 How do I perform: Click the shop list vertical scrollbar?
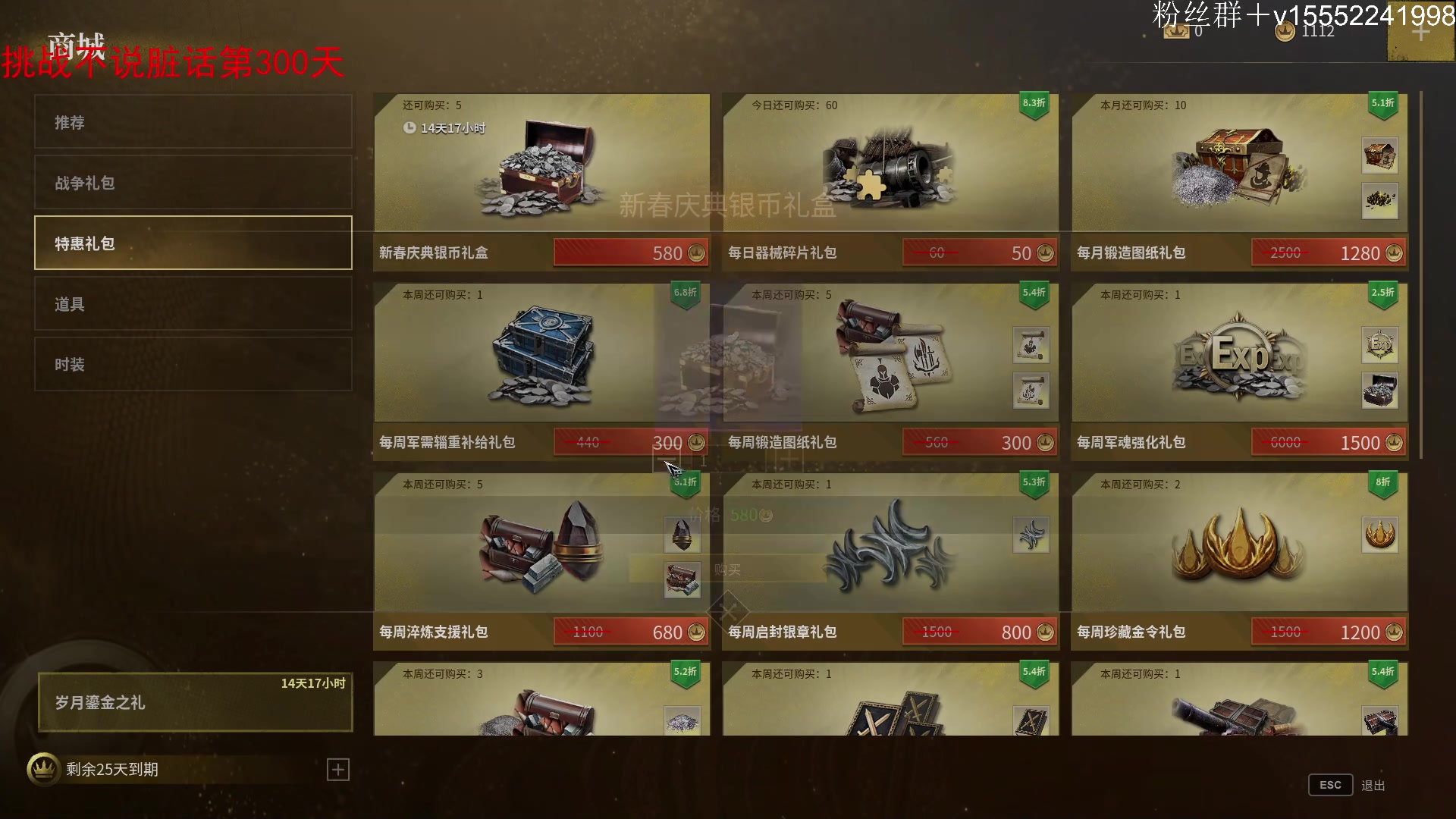(1420, 277)
